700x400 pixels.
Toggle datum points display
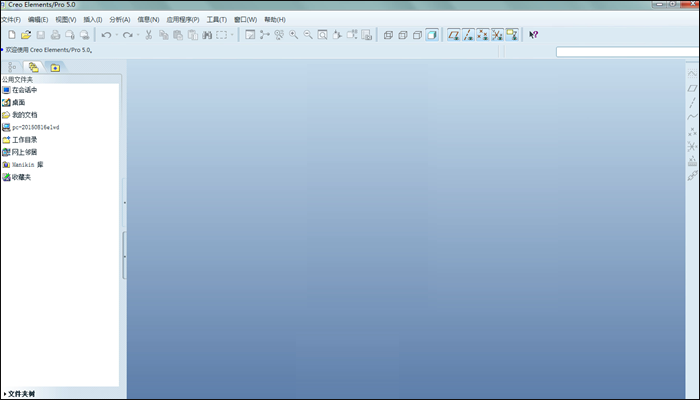pos(483,35)
